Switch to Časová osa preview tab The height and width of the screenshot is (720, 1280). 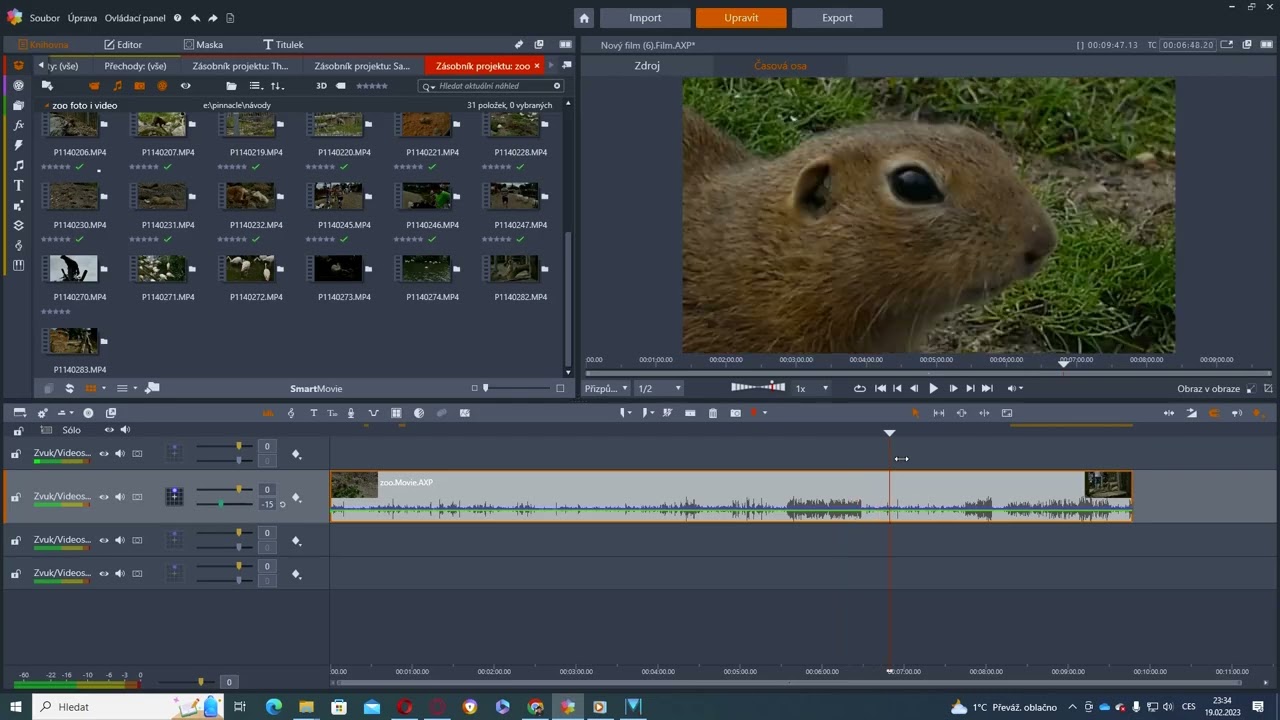click(x=780, y=66)
